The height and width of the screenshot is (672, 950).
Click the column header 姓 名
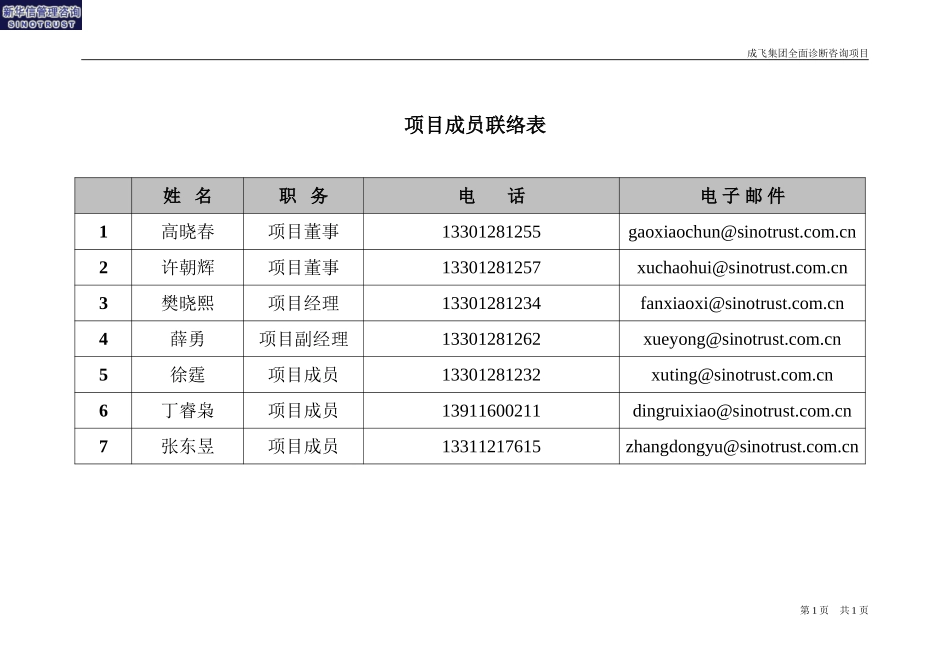tap(187, 196)
